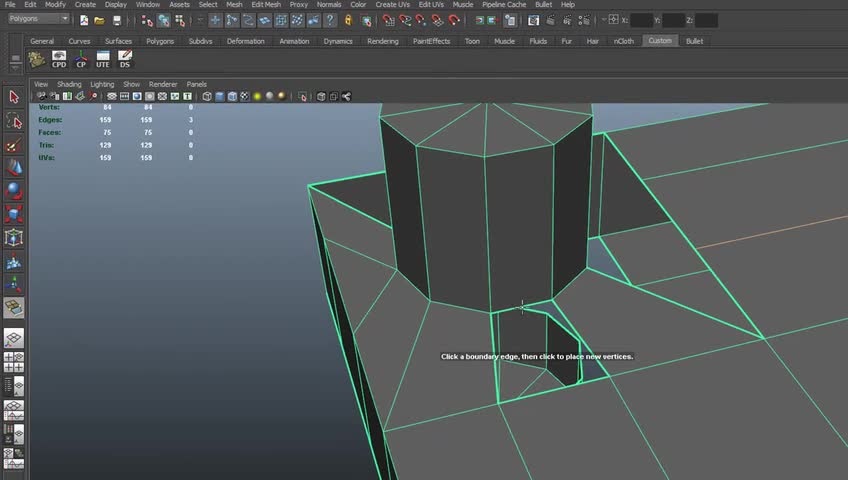
Task: Click the X coordinate input field
Action: [x=641, y=20]
